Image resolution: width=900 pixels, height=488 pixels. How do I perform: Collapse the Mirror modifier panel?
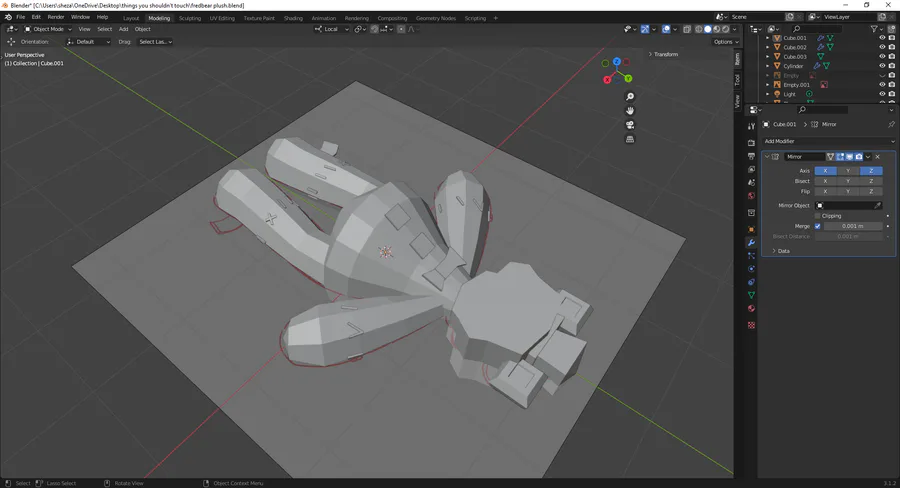coord(767,157)
